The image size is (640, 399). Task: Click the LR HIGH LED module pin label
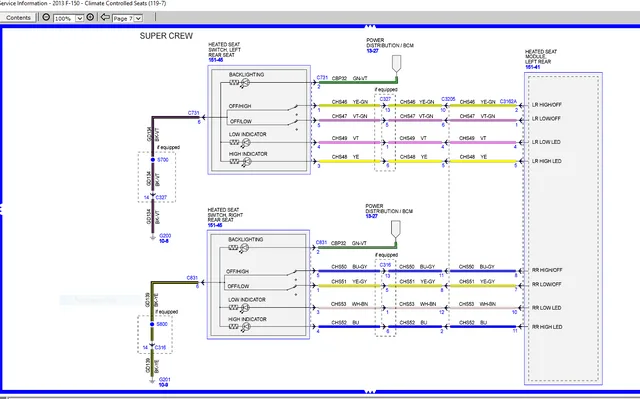click(547, 161)
